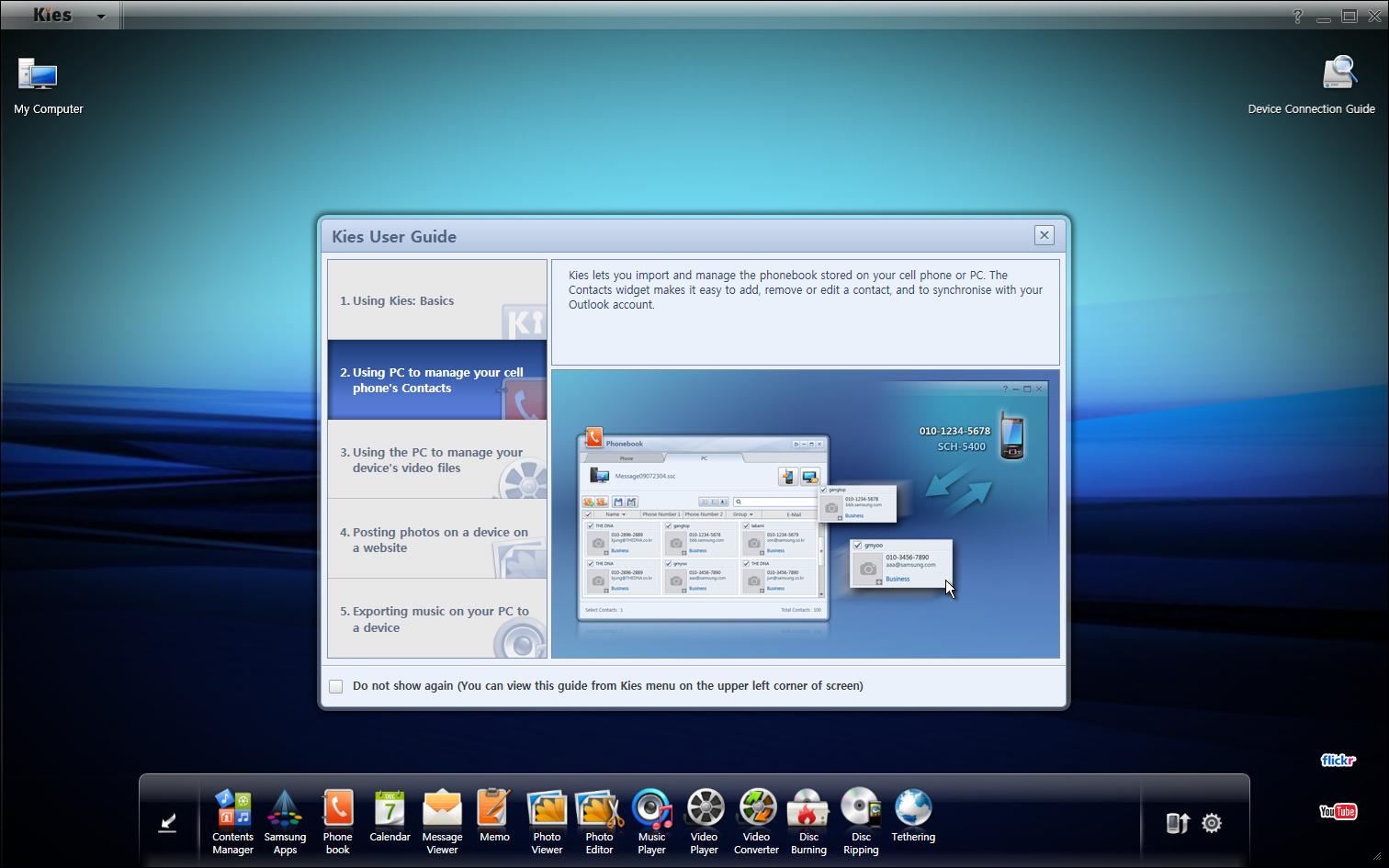Launch the Message Viewer

click(x=442, y=822)
